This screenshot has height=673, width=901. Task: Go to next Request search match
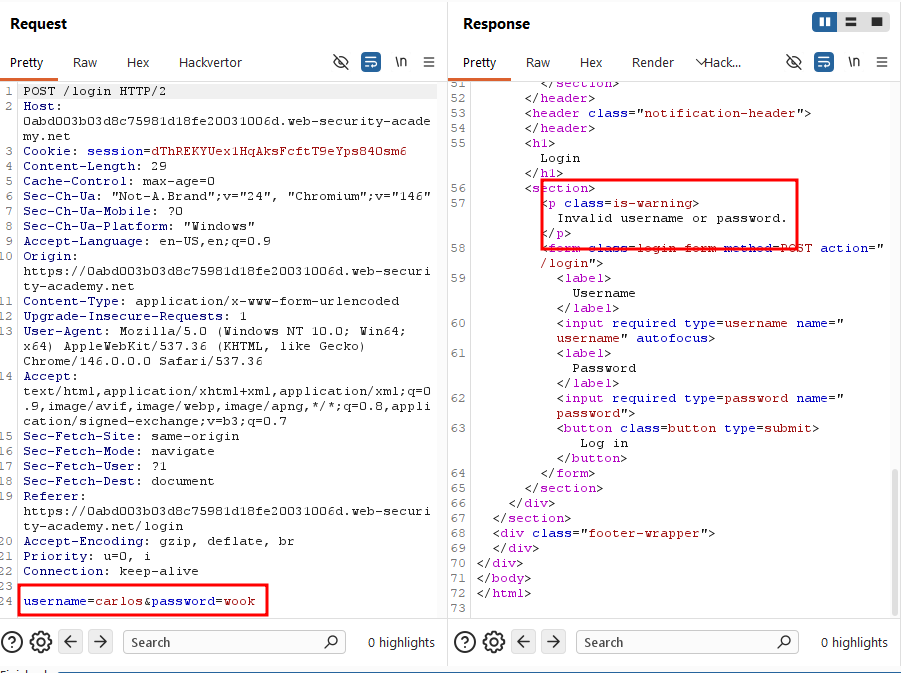(100, 641)
